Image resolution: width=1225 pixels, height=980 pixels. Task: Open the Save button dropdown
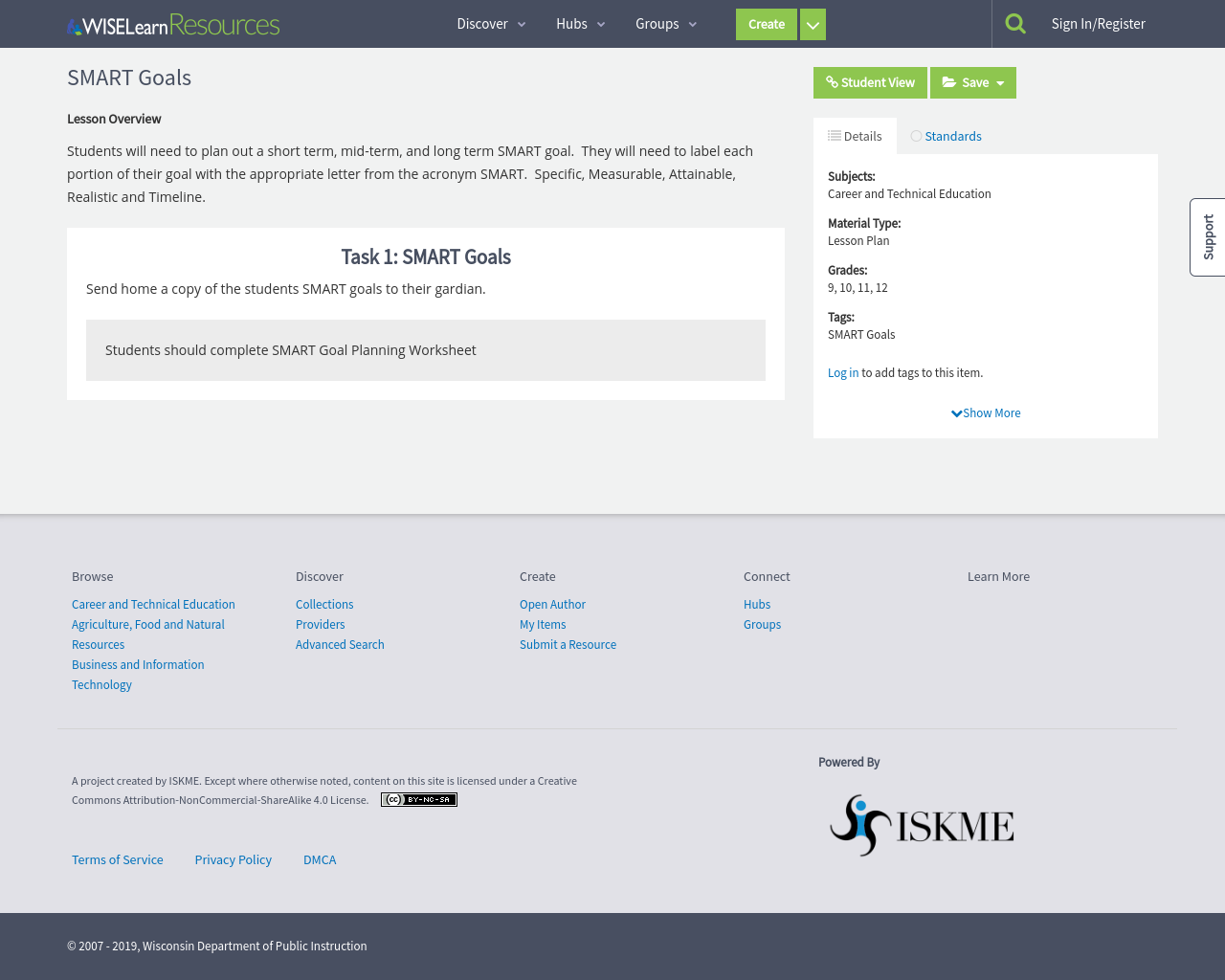[x=1000, y=82]
